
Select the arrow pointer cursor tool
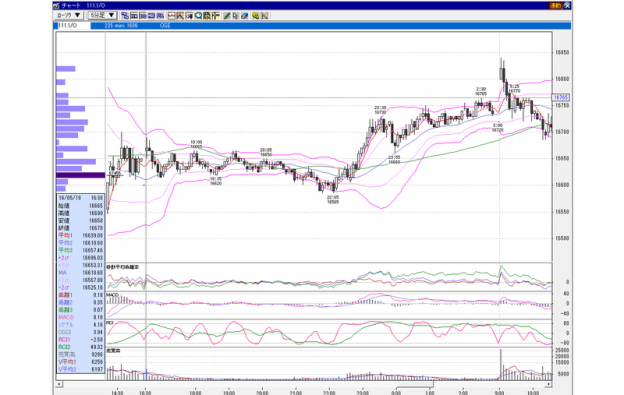[235, 16]
